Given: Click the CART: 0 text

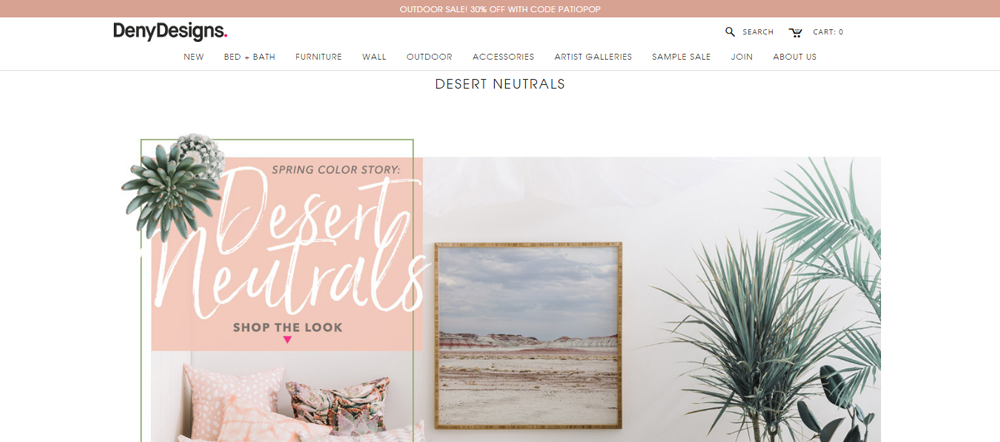Looking at the screenshot, I should click(x=828, y=32).
